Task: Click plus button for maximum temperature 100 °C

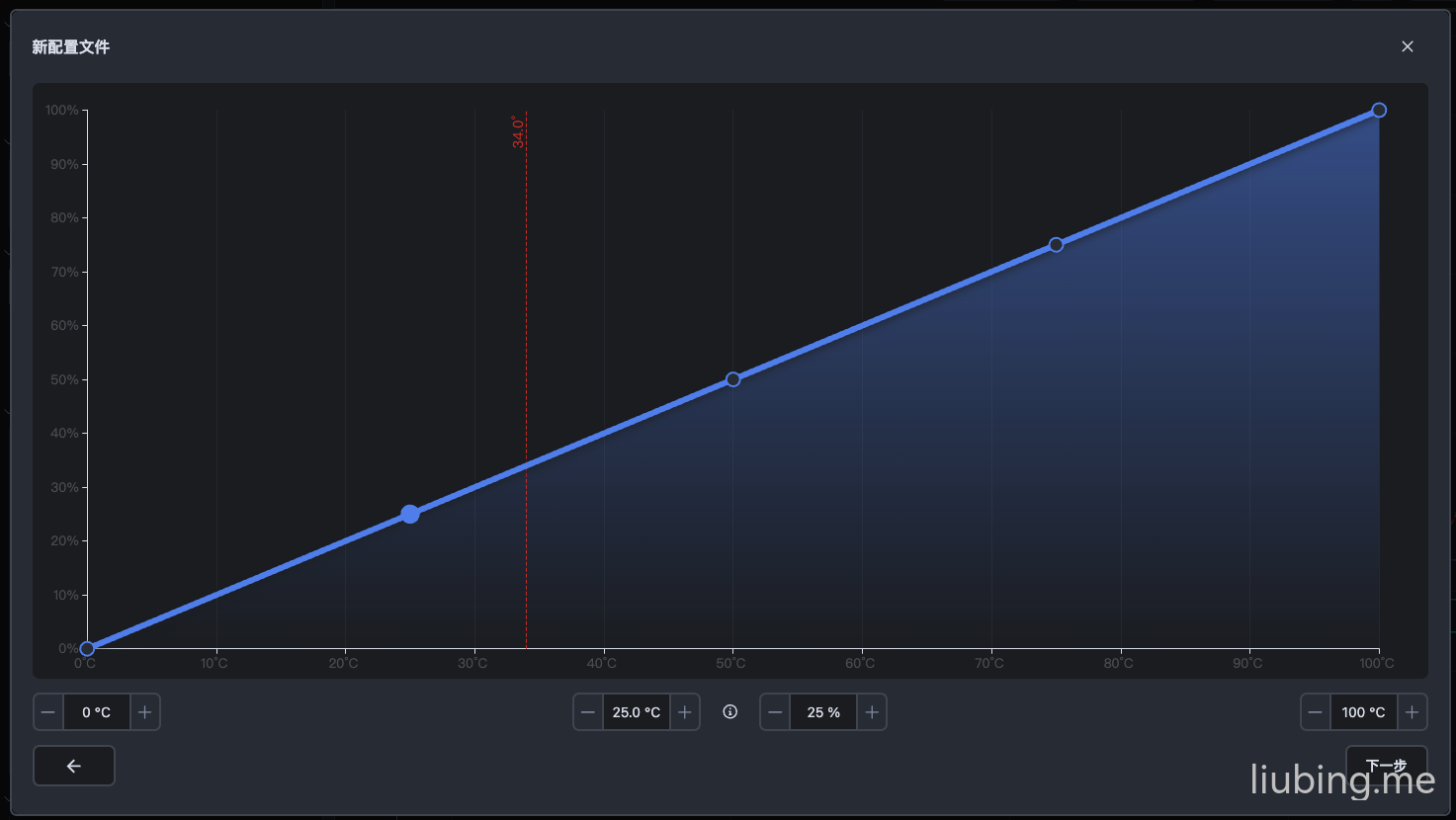Action: click(1412, 712)
